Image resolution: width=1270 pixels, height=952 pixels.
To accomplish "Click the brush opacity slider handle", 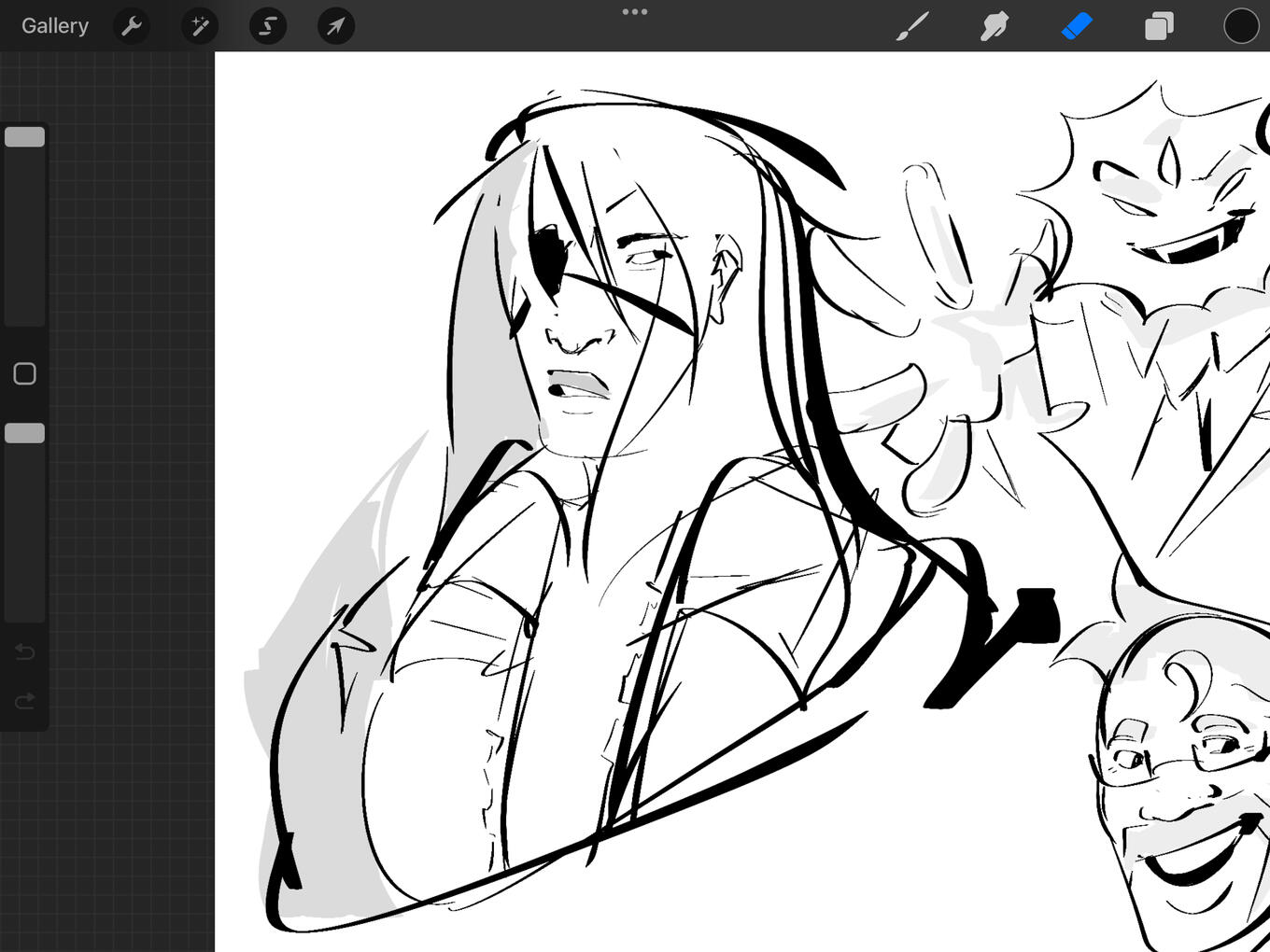I will click(x=25, y=433).
